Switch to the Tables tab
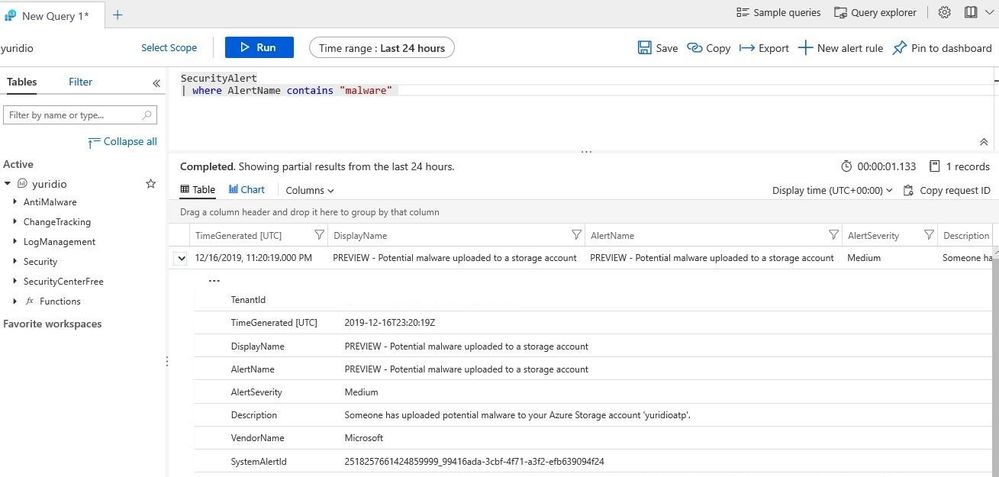The width and height of the screenshot is (999, 477). click(x=22, y=82)
